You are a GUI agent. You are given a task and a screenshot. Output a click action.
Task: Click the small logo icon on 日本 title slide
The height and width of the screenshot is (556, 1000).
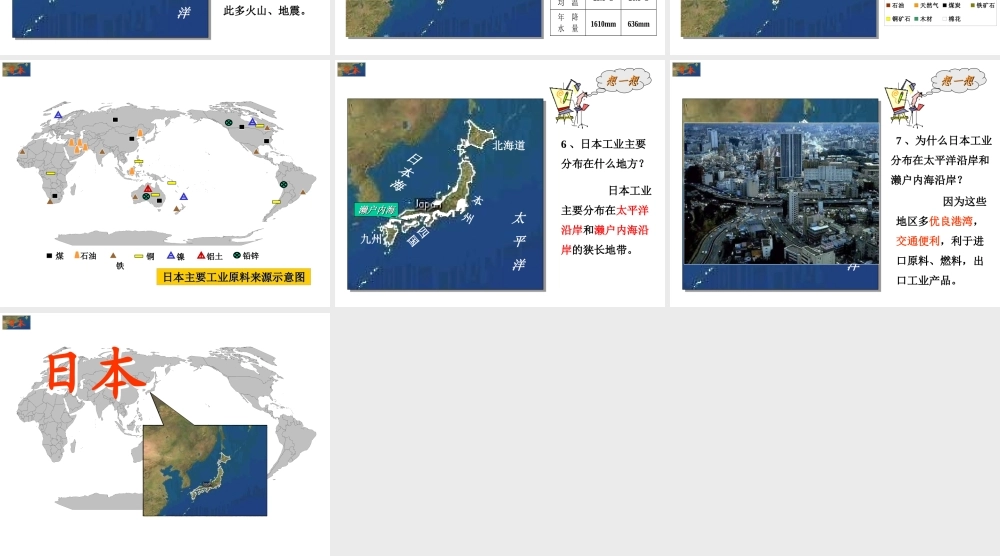point(17,322)
